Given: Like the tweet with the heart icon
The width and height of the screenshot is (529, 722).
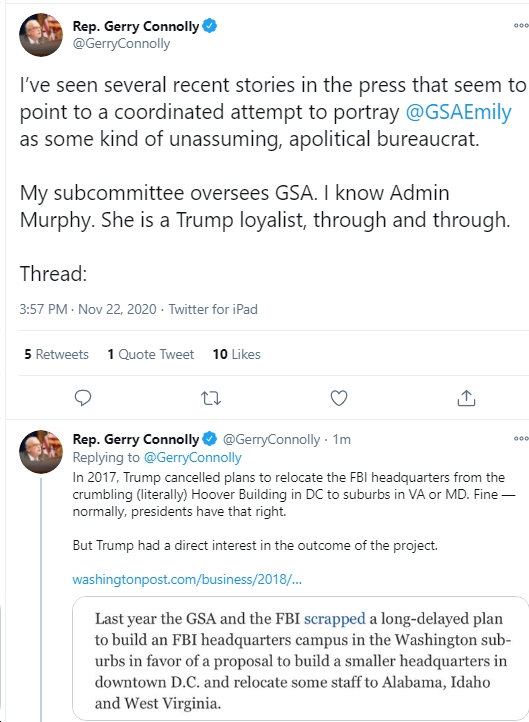Looking at the screenshot, I should 339,398.
